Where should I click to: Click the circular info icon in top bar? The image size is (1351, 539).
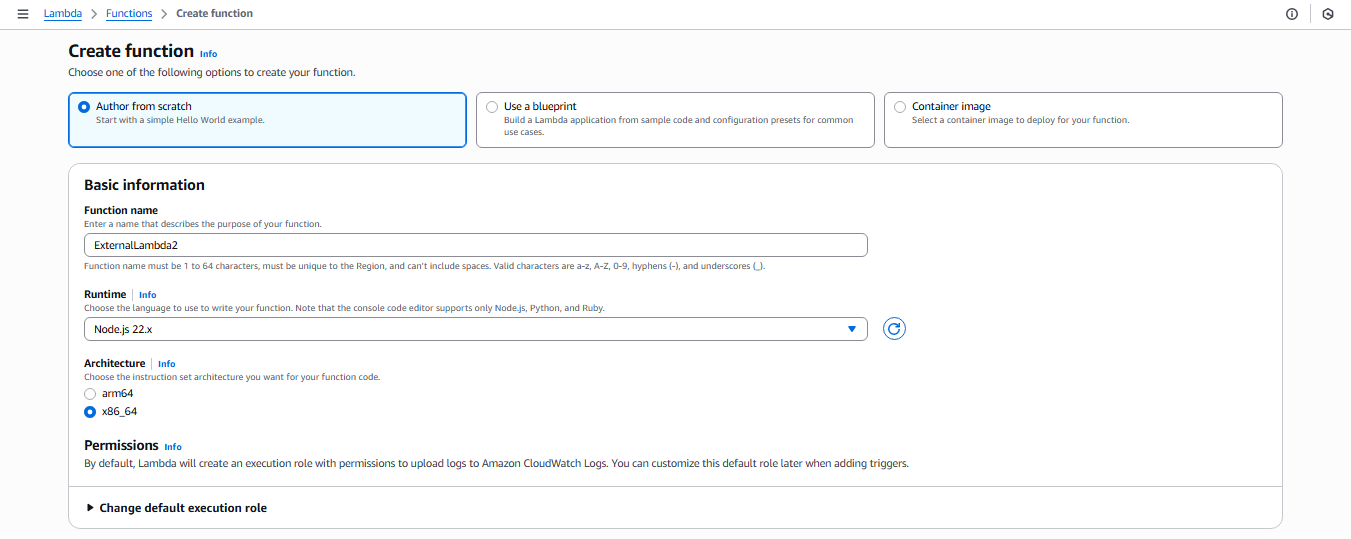coord(1291,14)
